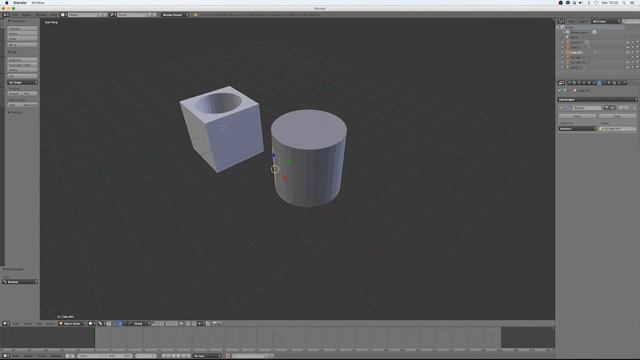Click the render preview icon in 3D header
The height and width of the screenshot is (360, 640).
pos(215,323)
